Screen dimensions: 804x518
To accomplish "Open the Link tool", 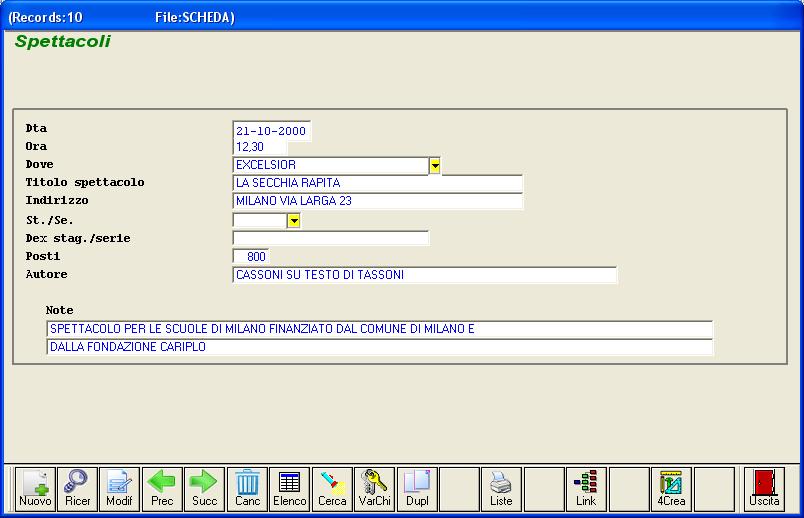I will coord(586,489).
